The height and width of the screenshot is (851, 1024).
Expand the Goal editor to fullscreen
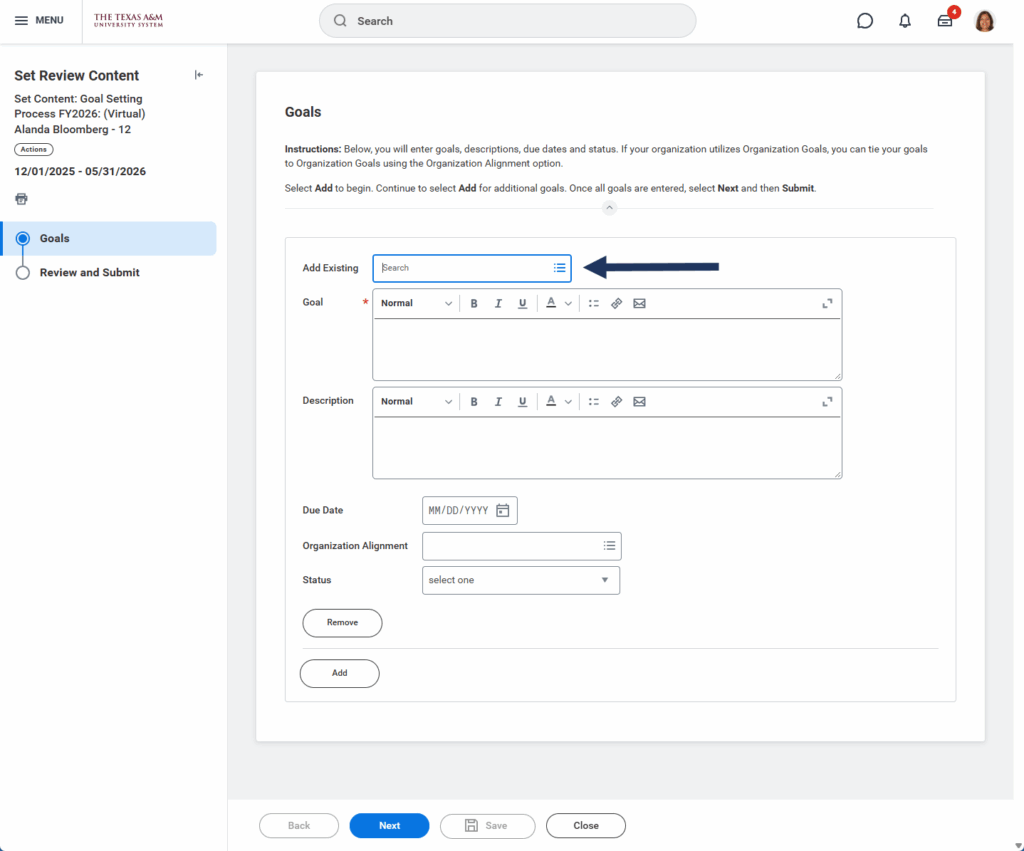827,303
